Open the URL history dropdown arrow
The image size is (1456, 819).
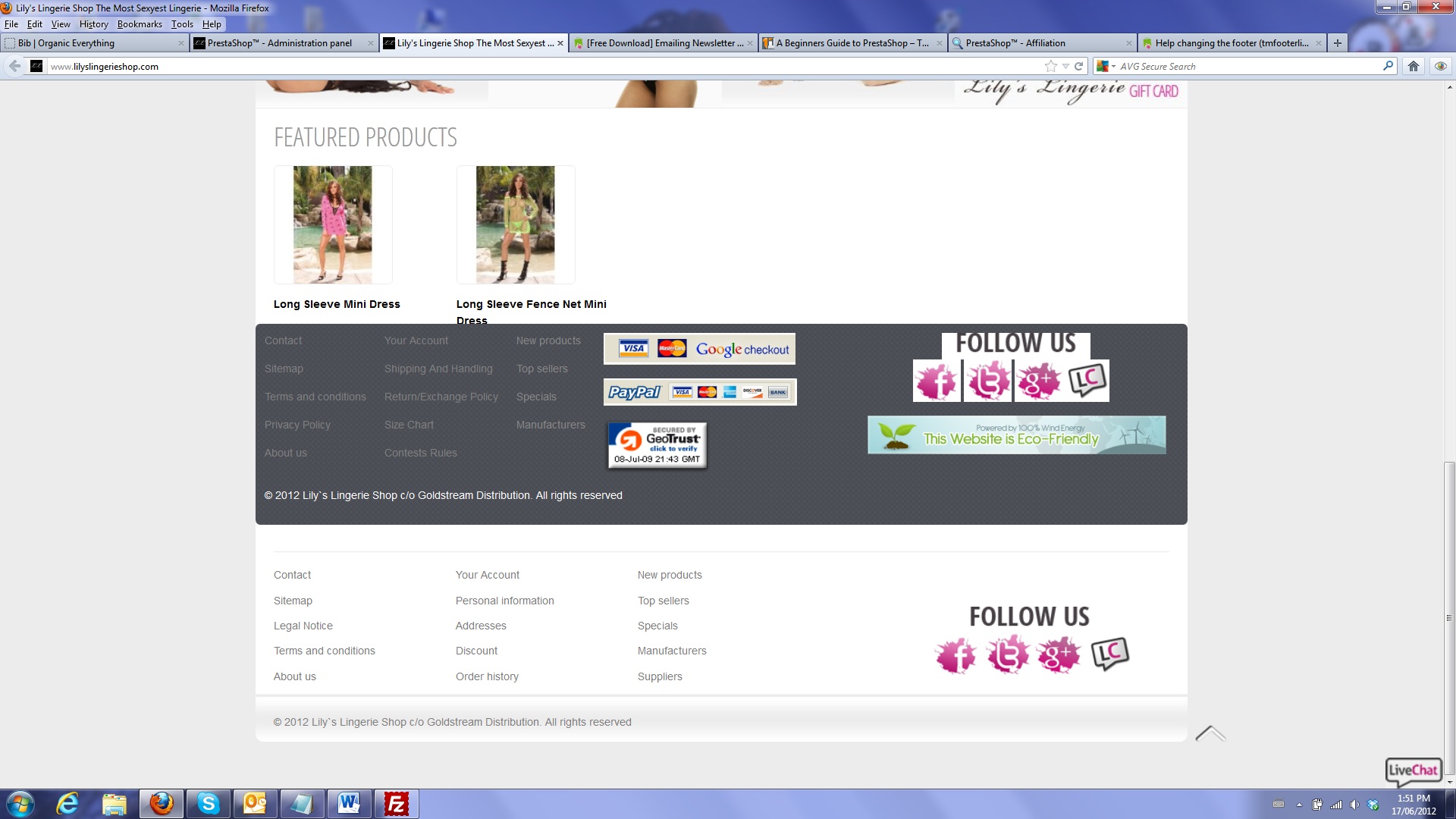click(1065, 66)
